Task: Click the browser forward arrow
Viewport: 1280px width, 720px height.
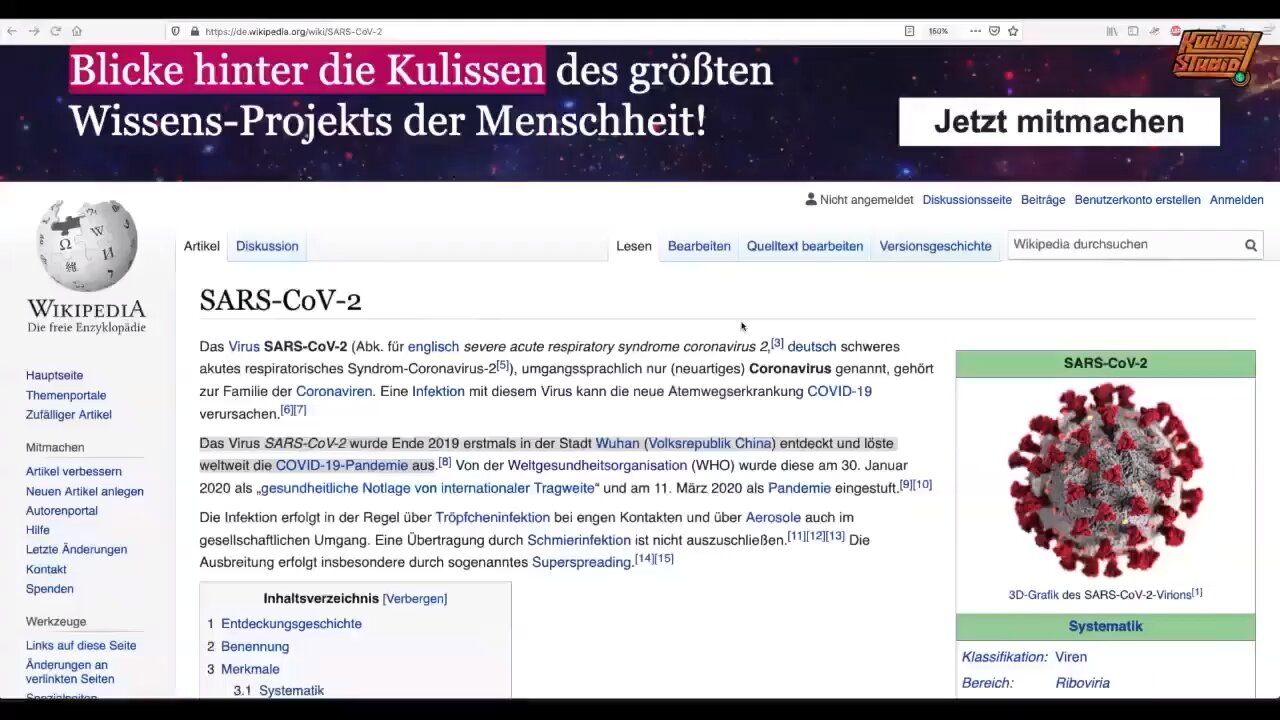Action: (x=33, y=31)
